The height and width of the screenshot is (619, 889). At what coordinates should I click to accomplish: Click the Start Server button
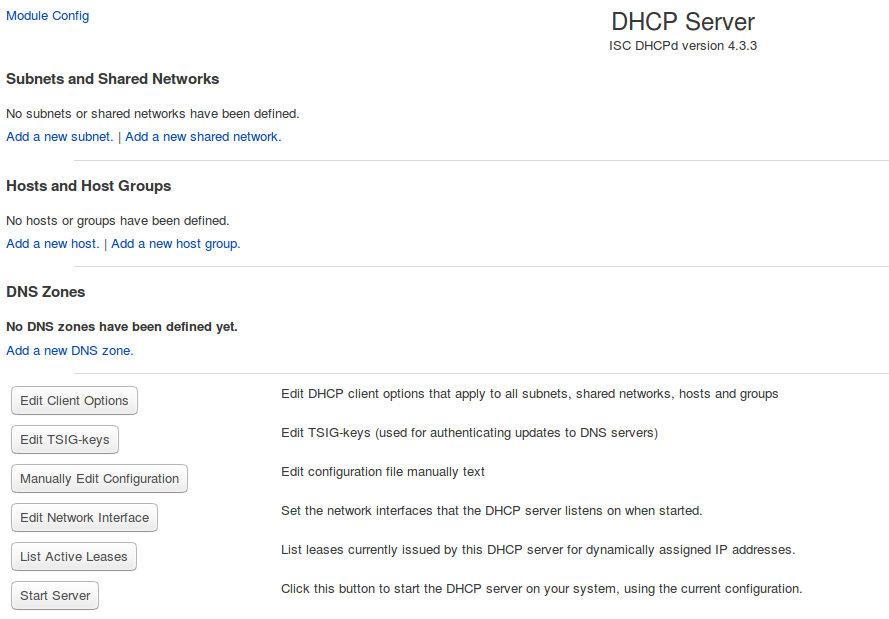tap(55, 596)
